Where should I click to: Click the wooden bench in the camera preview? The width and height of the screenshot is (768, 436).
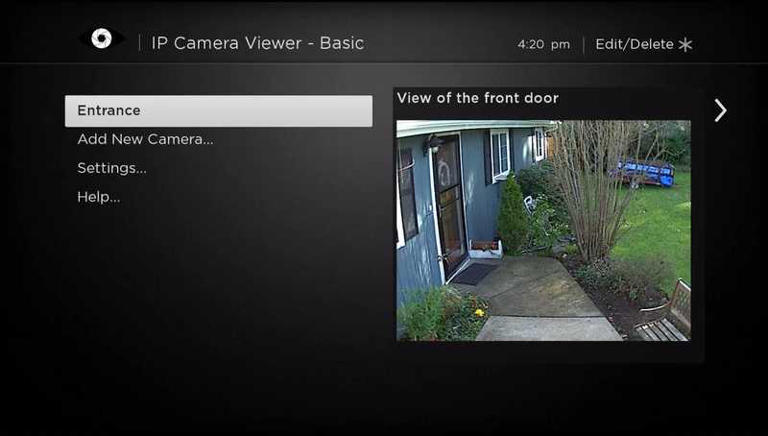(665, 314)
